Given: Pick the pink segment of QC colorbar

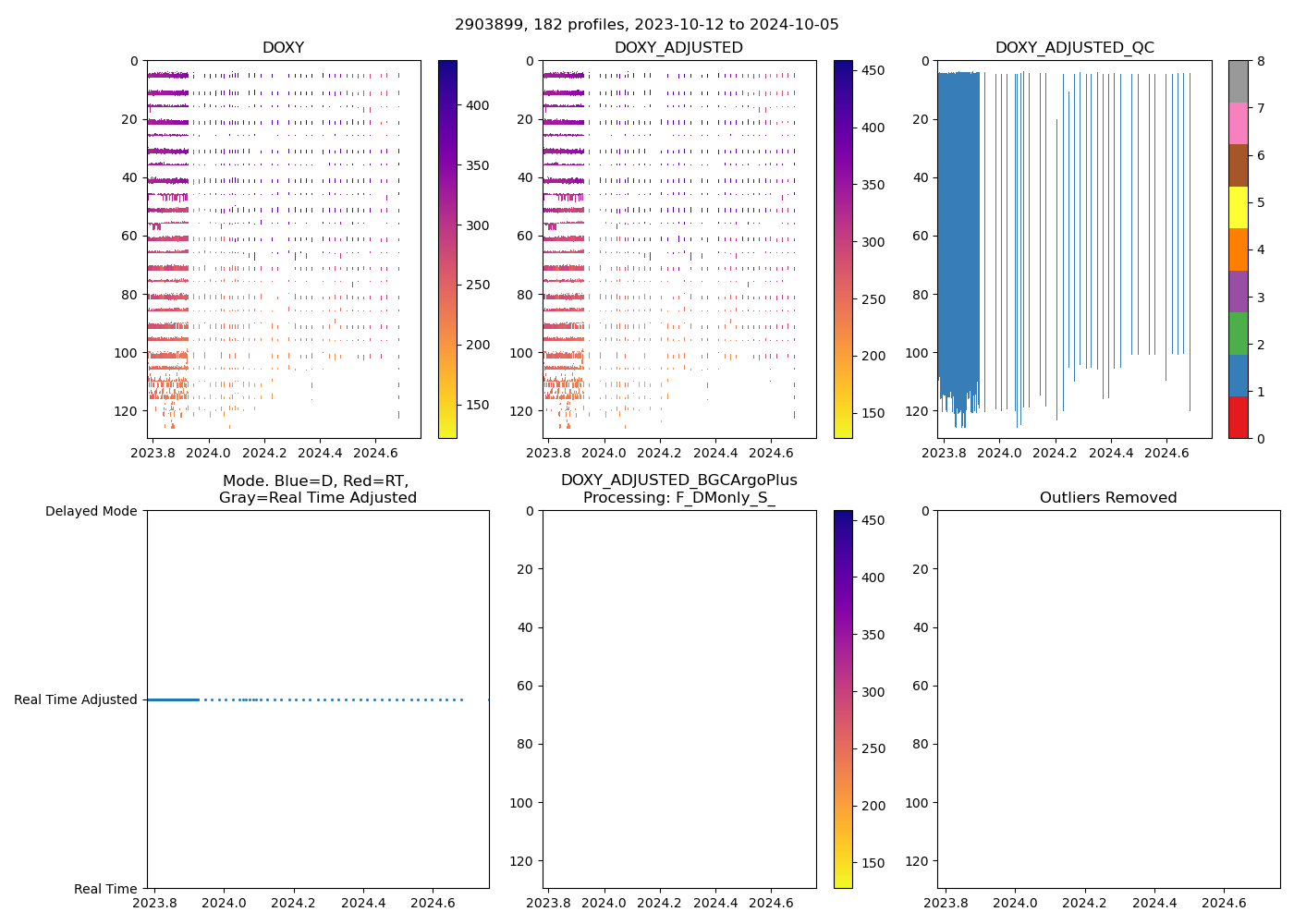Looking at the screenshot, I should 1238,123.
